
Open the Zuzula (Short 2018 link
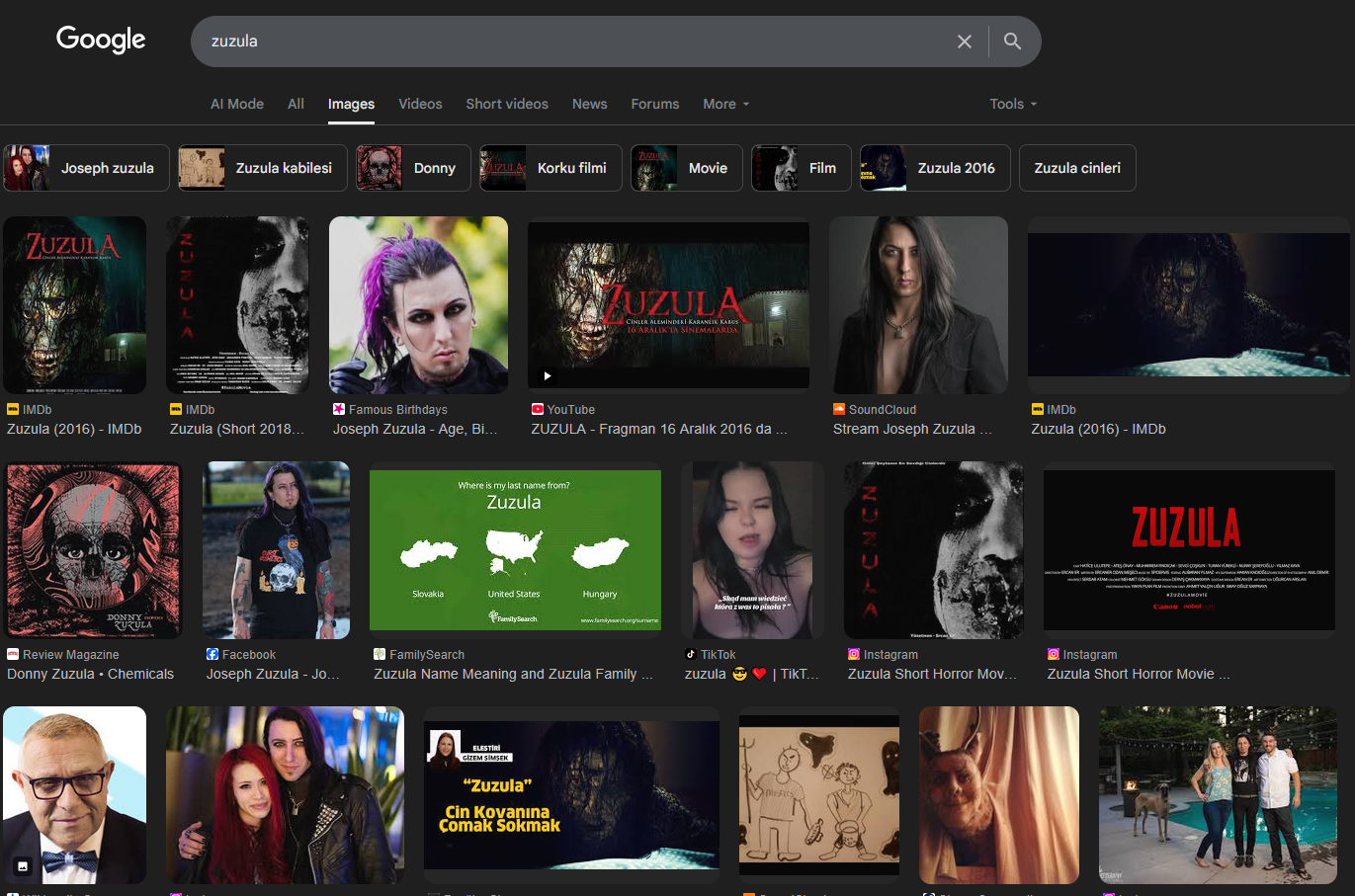click(x=237, y=429)
